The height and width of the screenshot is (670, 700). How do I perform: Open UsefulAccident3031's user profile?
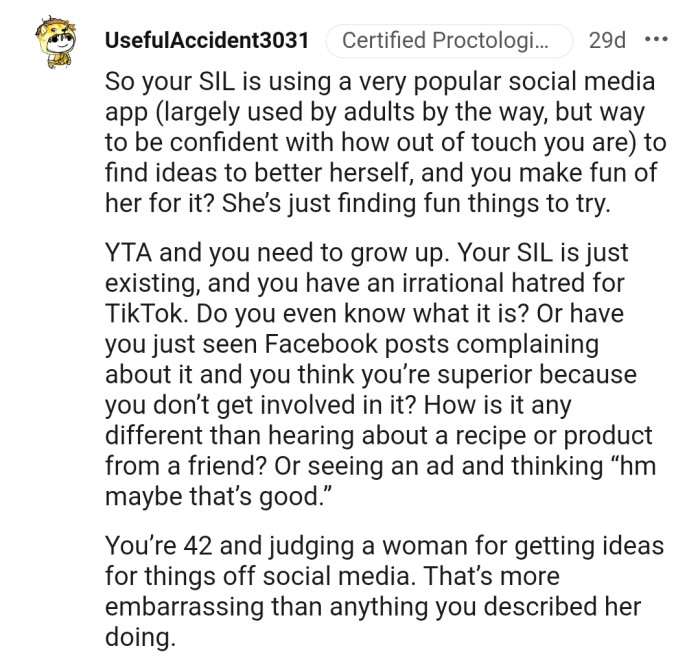pos(206,42)
